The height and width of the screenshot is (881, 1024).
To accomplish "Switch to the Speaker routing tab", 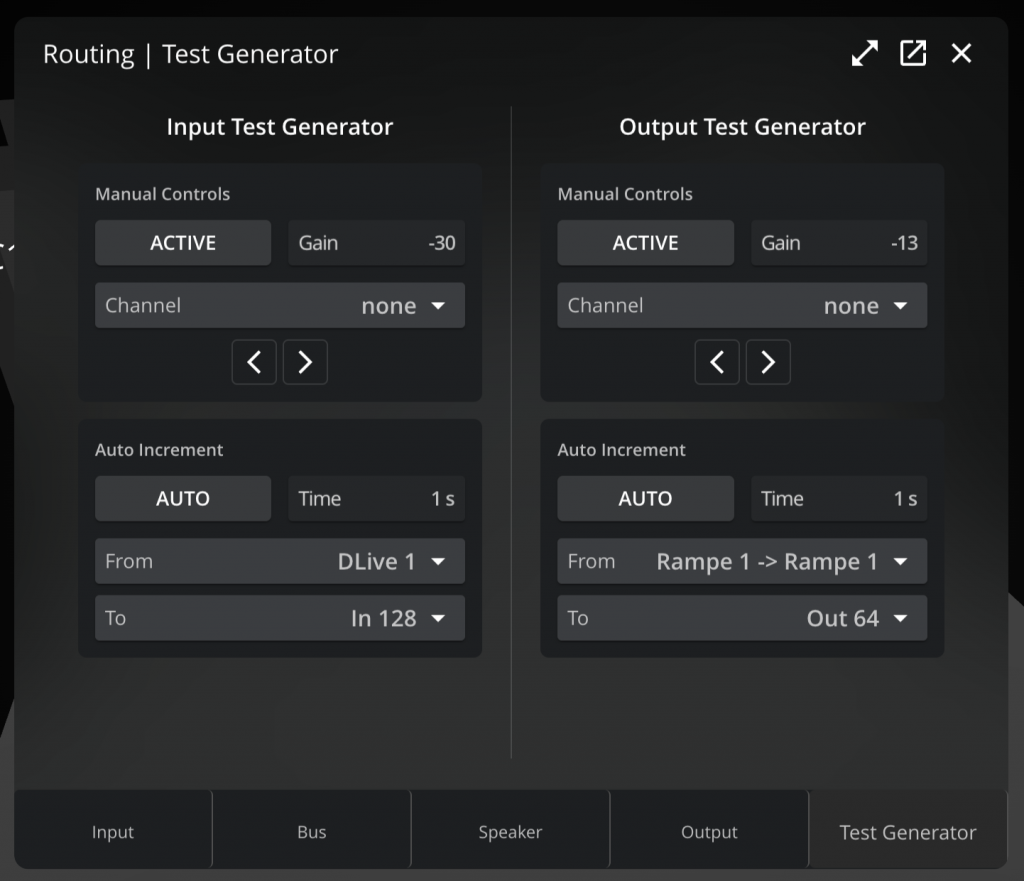I will click(x=510, y=830).
